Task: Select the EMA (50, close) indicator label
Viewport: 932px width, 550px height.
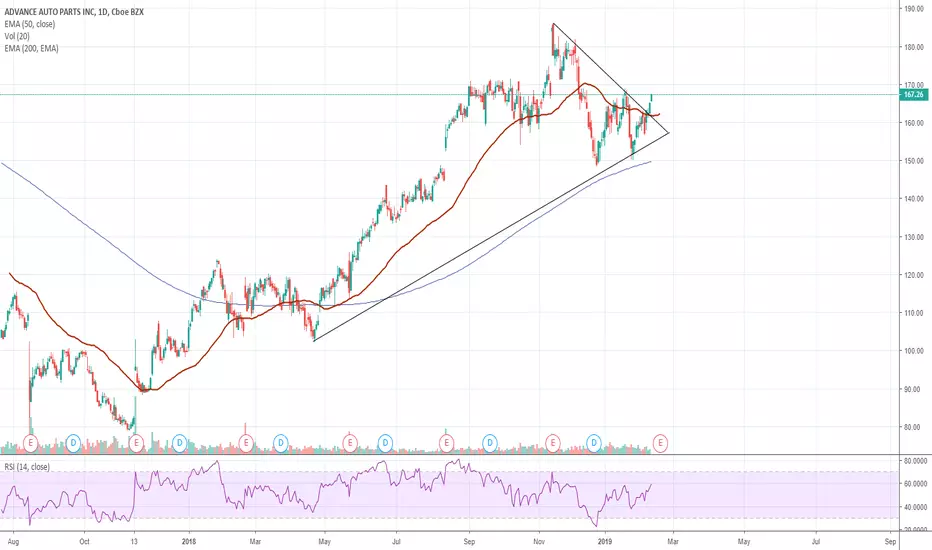Action: point(30,24)
